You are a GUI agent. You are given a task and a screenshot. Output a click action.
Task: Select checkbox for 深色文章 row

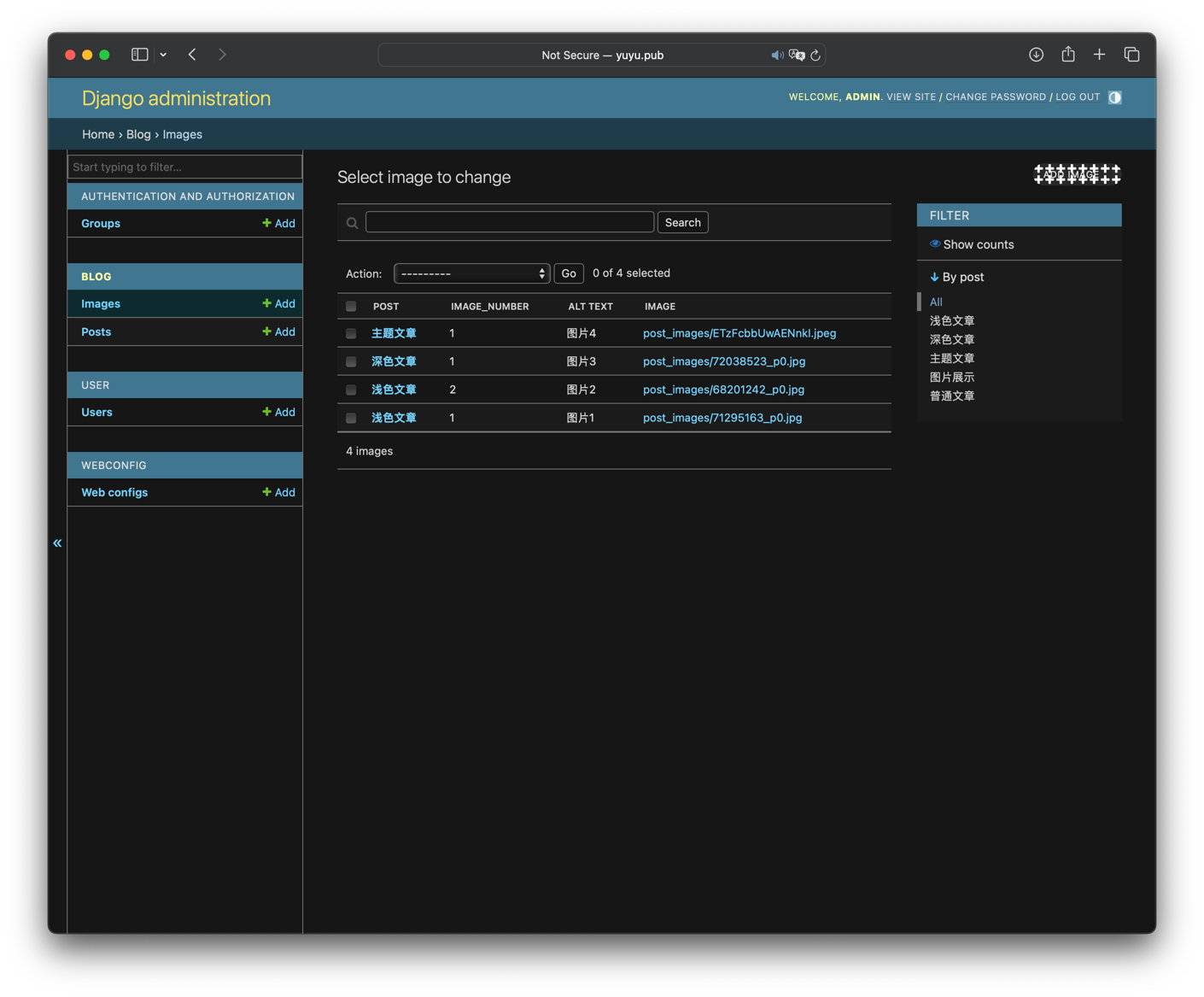pyautogui.click(x=351, y=361)
